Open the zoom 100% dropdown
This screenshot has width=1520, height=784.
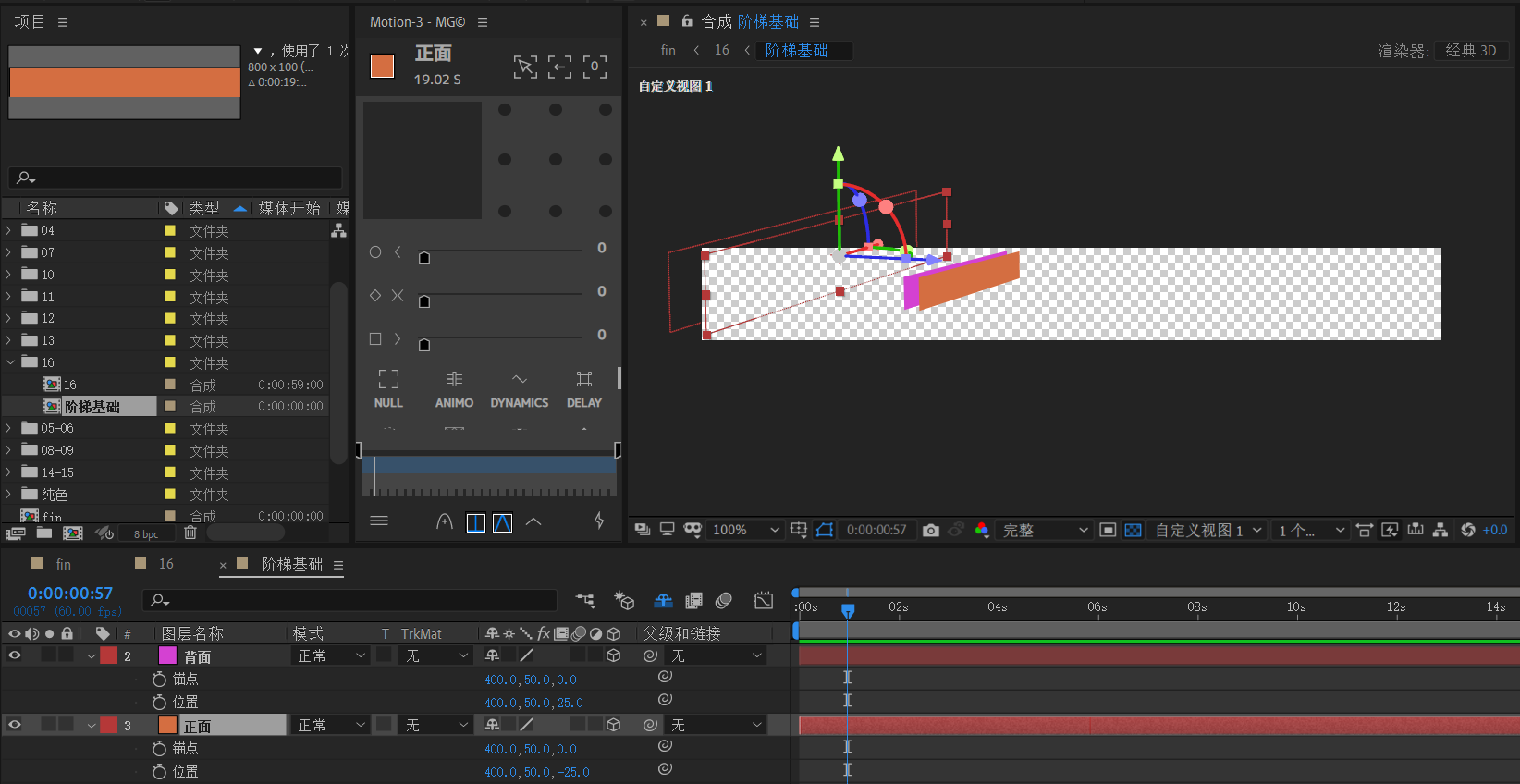click(x=745, y=530)
